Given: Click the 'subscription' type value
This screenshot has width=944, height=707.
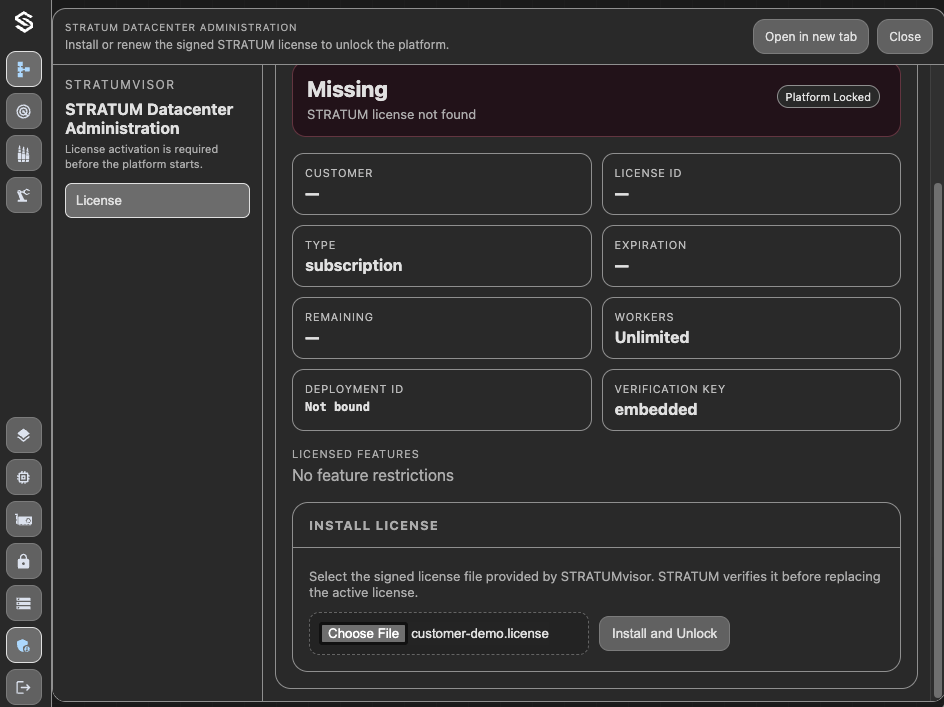Looking at the screenshot, I should 353,266.
